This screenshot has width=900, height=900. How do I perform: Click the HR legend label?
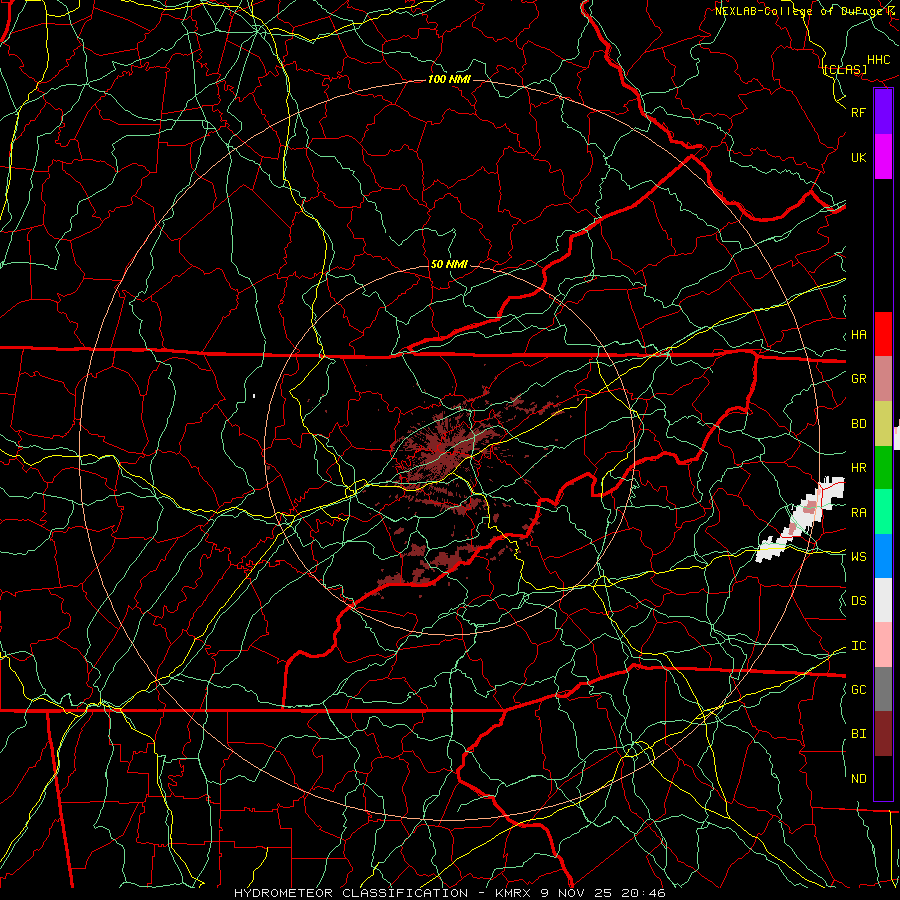(x=858, y=468)
